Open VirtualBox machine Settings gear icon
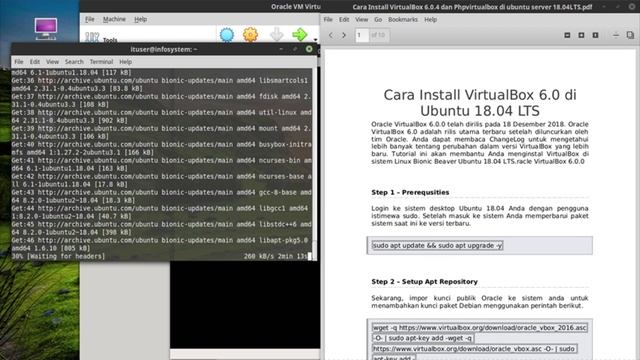Screen dimensions: 640x360 (251, 35)
